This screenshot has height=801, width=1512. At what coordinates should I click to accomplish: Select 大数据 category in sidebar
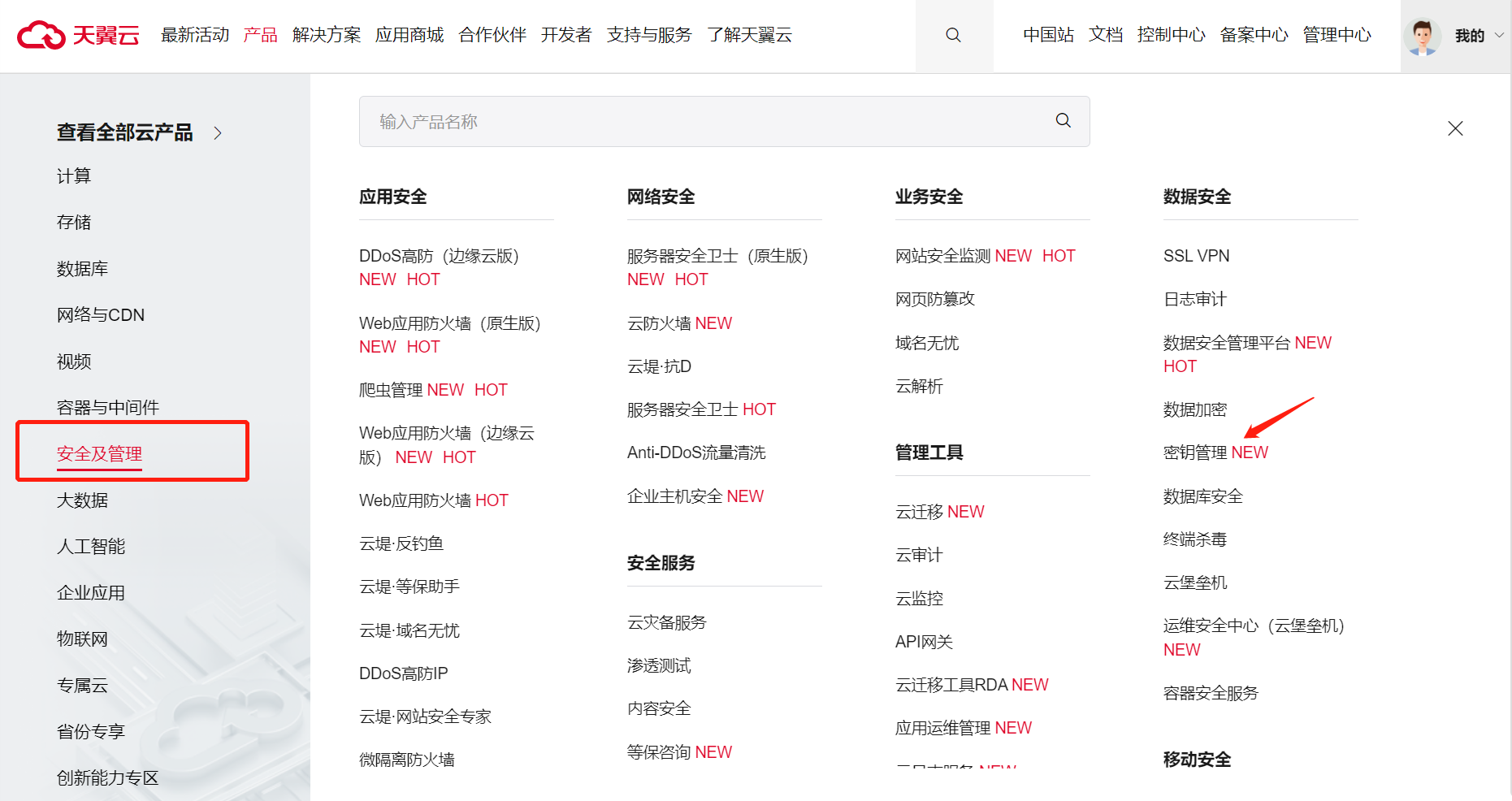click(x=82, y=500)
